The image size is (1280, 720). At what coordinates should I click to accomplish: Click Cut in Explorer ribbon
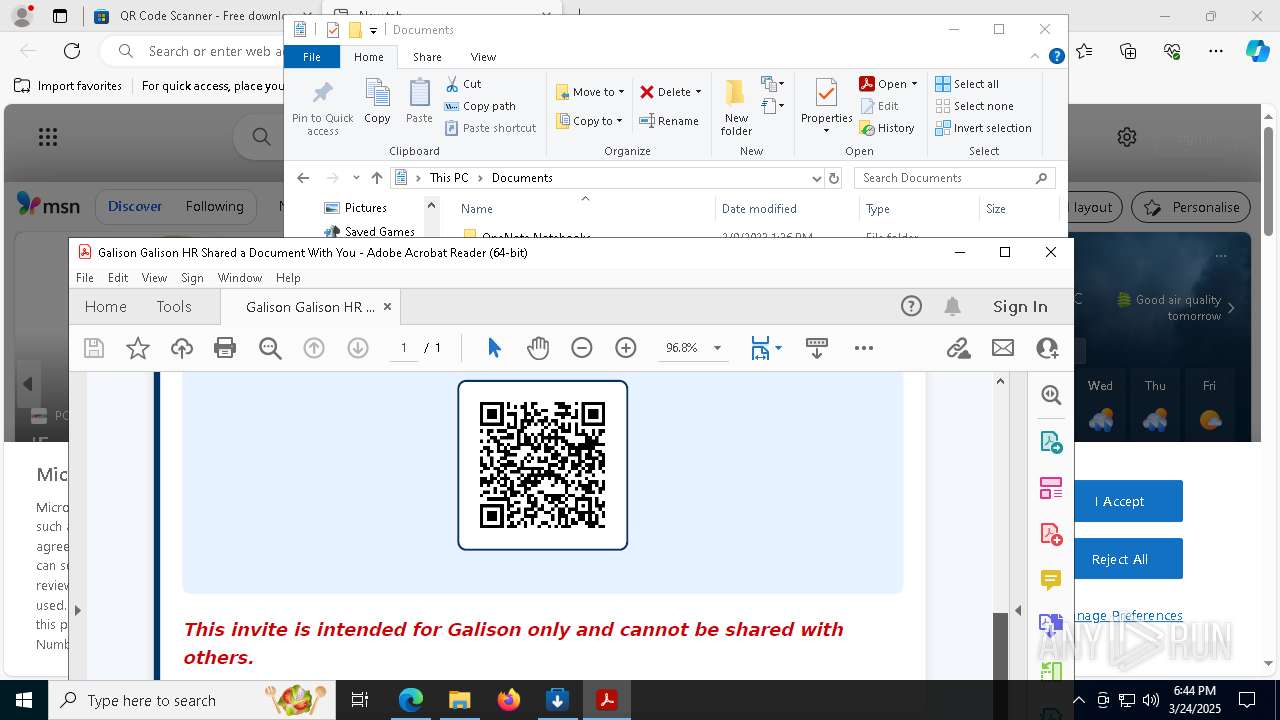(463, 84)
